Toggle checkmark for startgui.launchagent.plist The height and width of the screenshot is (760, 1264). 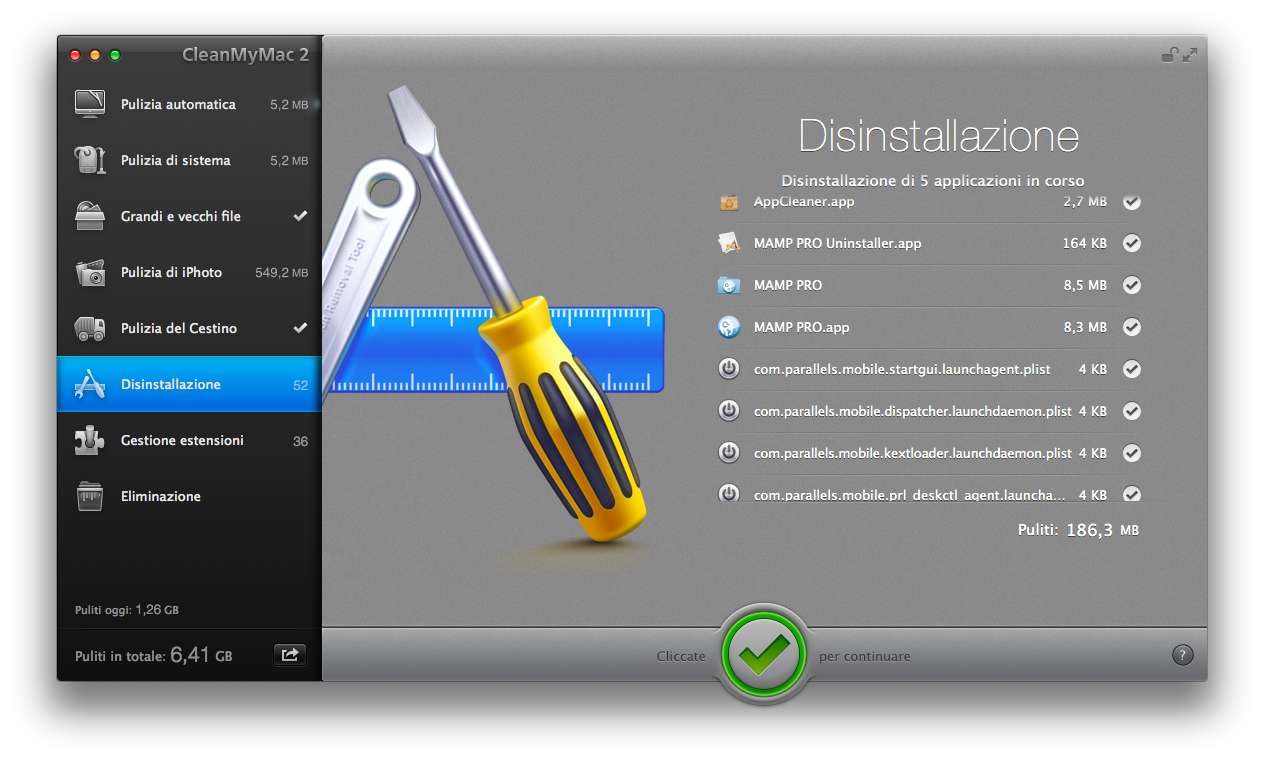coord(1132,369)
